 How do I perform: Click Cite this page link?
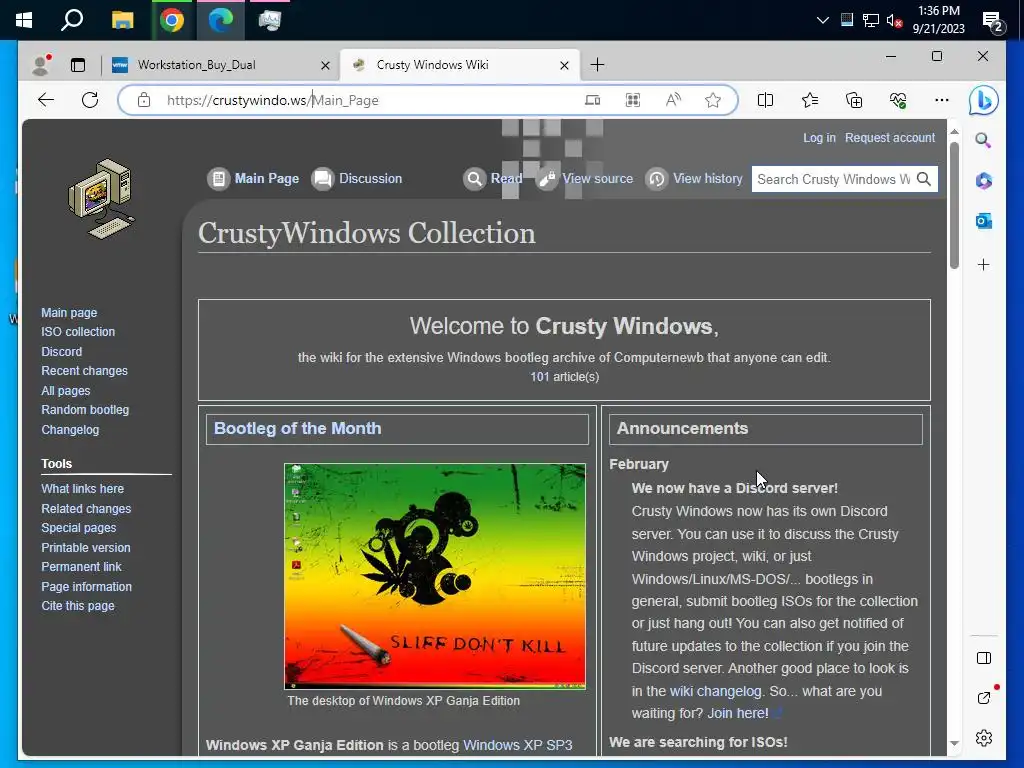tap(78, 605)
